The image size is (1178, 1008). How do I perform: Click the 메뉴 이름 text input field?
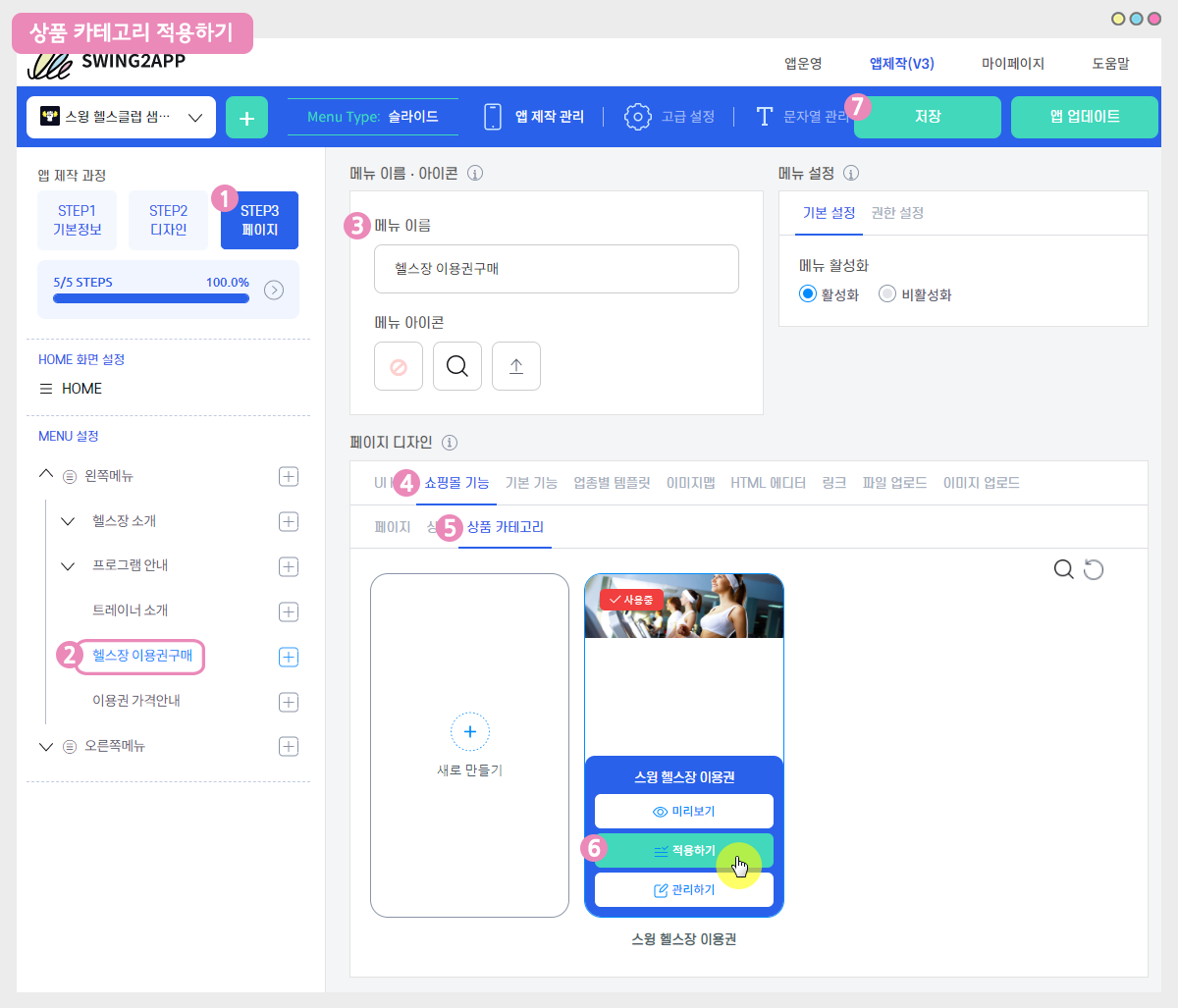pos(556,269)
